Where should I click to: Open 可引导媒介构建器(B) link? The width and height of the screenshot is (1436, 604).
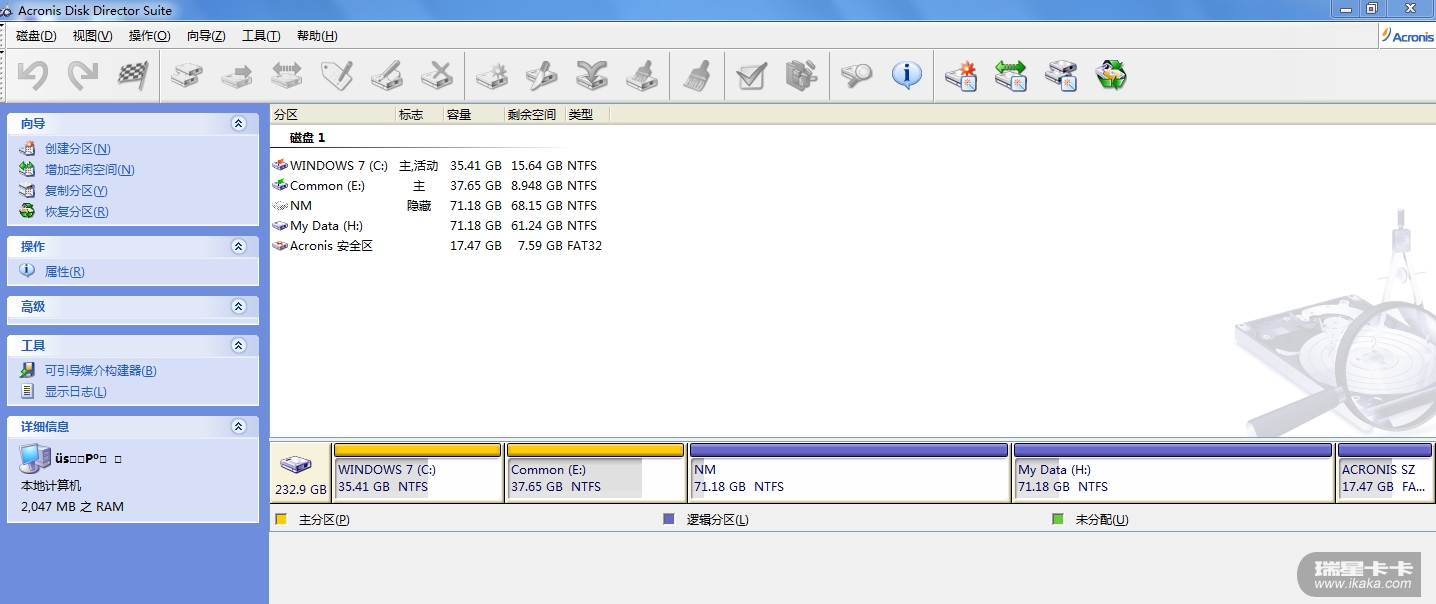[100, 371]
